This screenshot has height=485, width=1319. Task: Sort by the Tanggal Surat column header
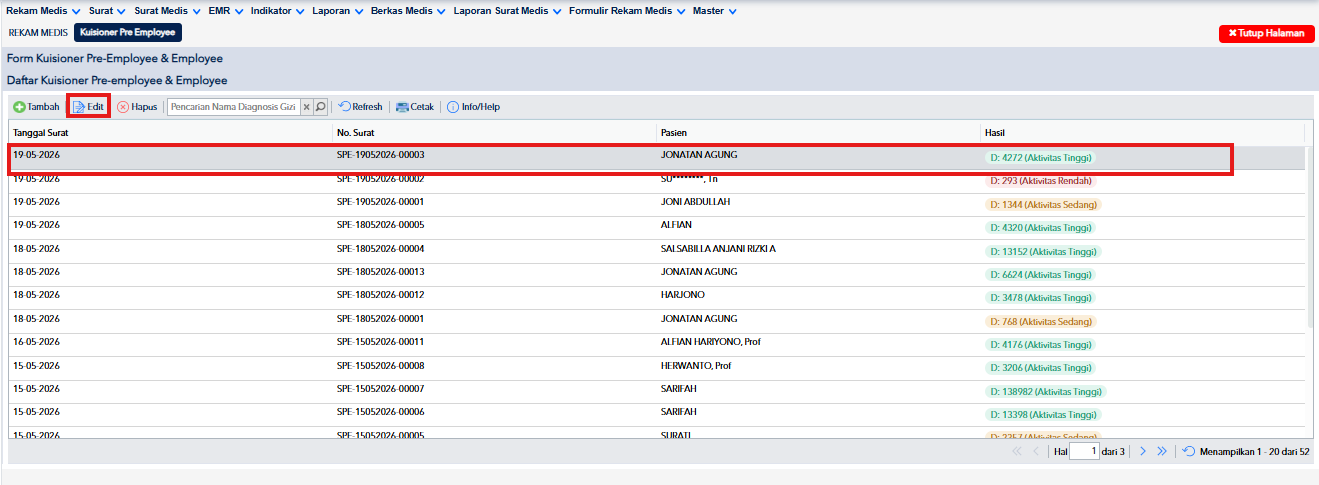coord(170,132)
